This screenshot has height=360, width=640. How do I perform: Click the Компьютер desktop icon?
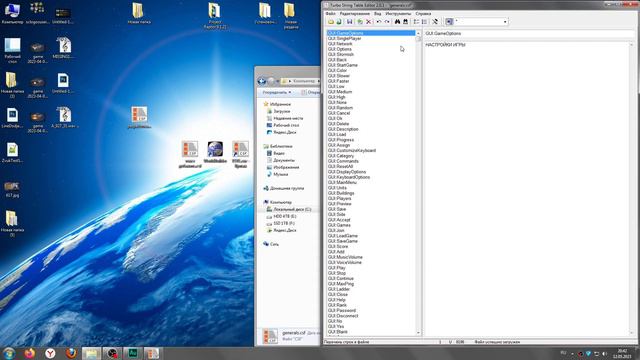point(12,13)
